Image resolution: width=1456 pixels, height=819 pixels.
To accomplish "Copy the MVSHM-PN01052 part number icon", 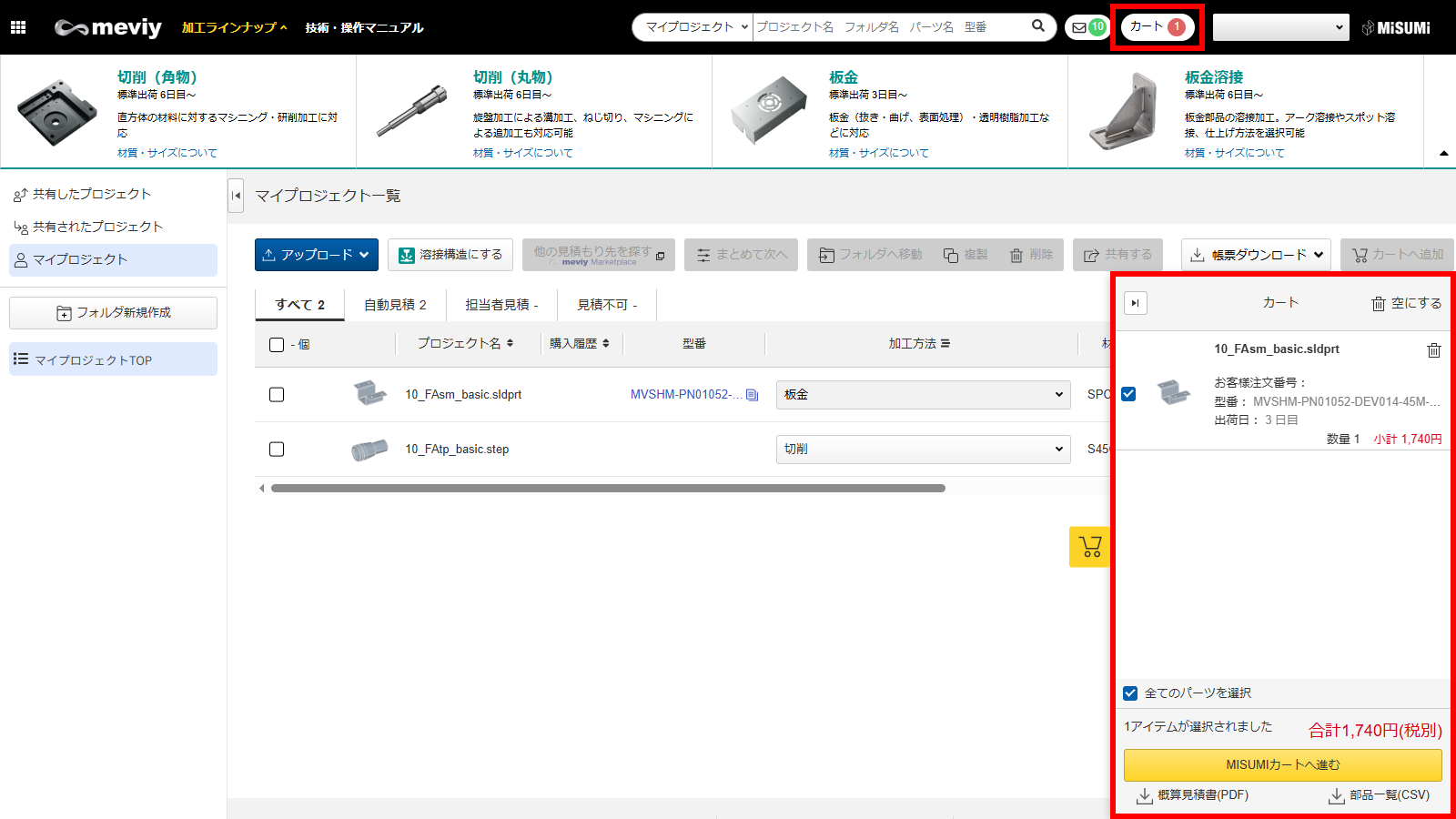I will pos(752,395).
